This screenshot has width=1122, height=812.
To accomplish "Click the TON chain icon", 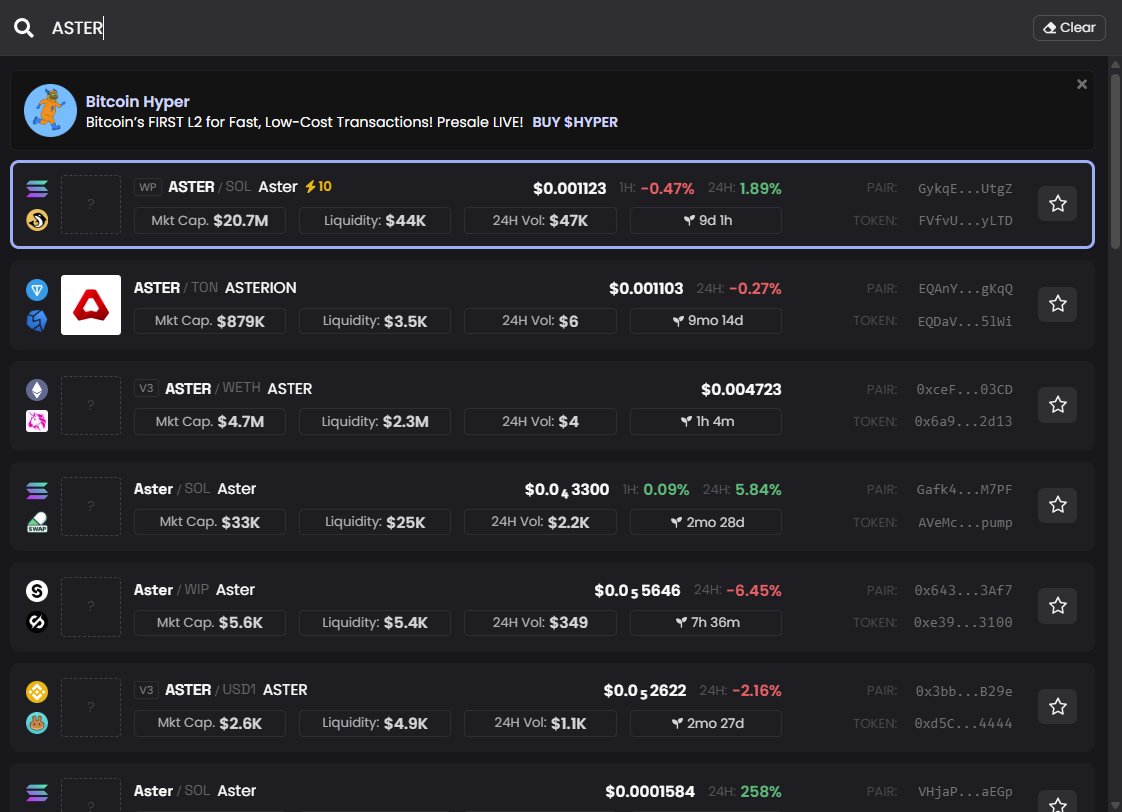I will [37, 289].
